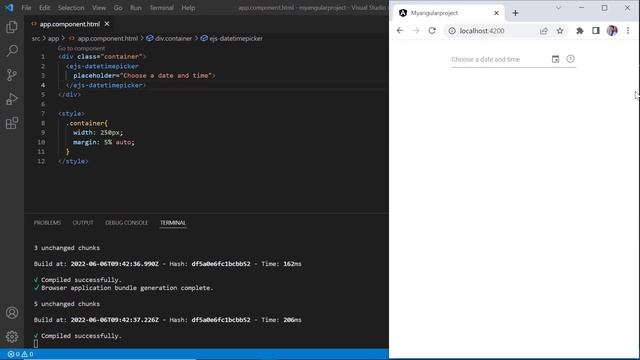
Task: Select the Myangularproject browser tab
Action: pyautogui.click(x=448, y=13)
